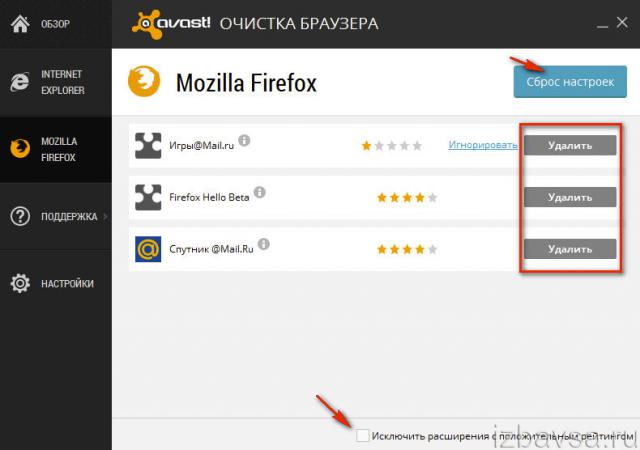
Task: Click the avast! logo in title bar
Action: tap(171, 24)
